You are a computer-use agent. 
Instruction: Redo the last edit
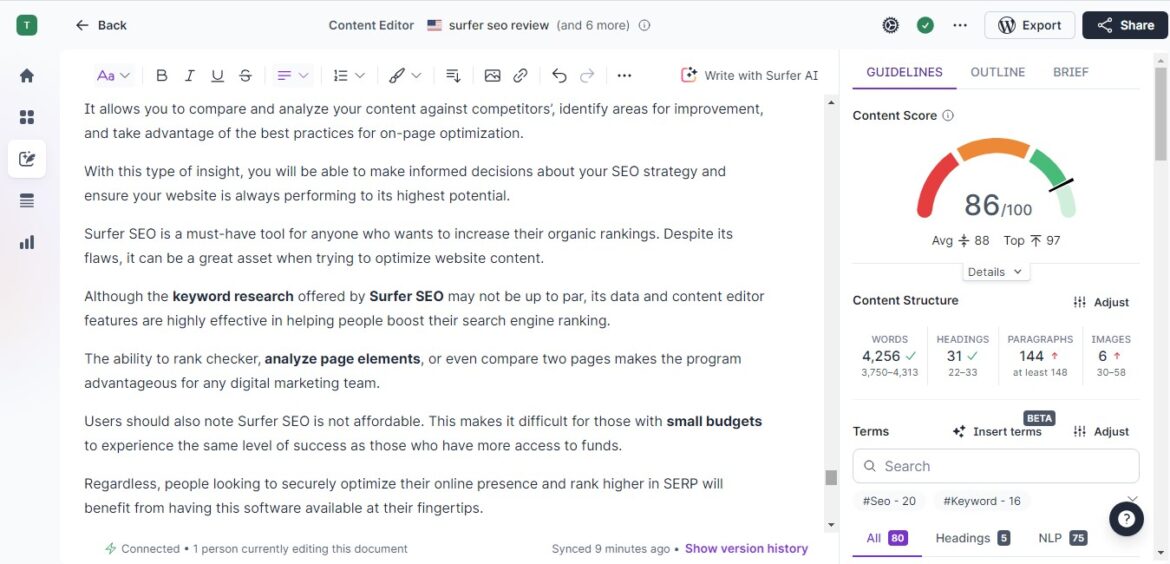(587, 75)
